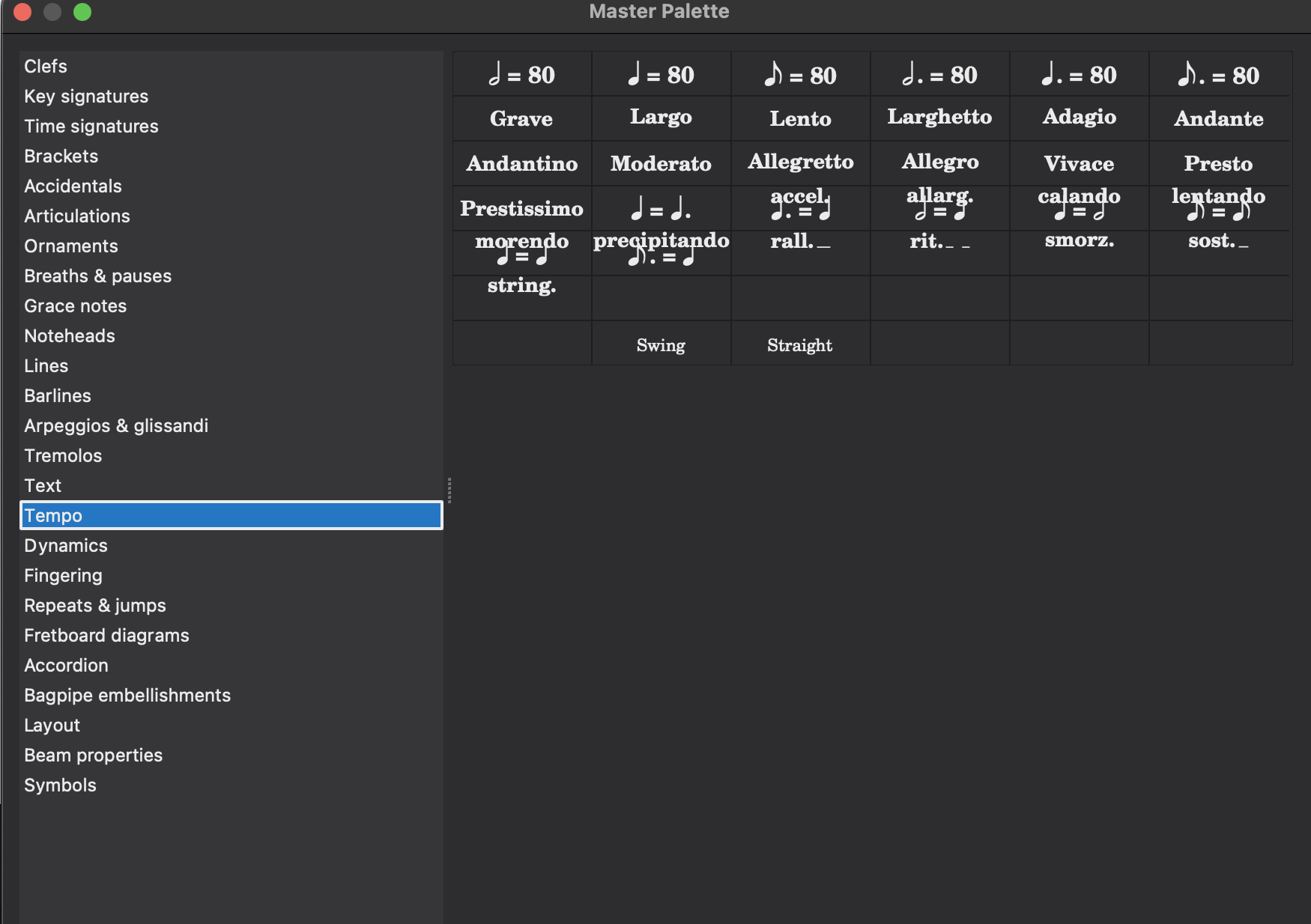Select the dotted half note = 80 marking
Image resolution: width=1311 pixels, height=924 pixels.
(x=939, y=73)
